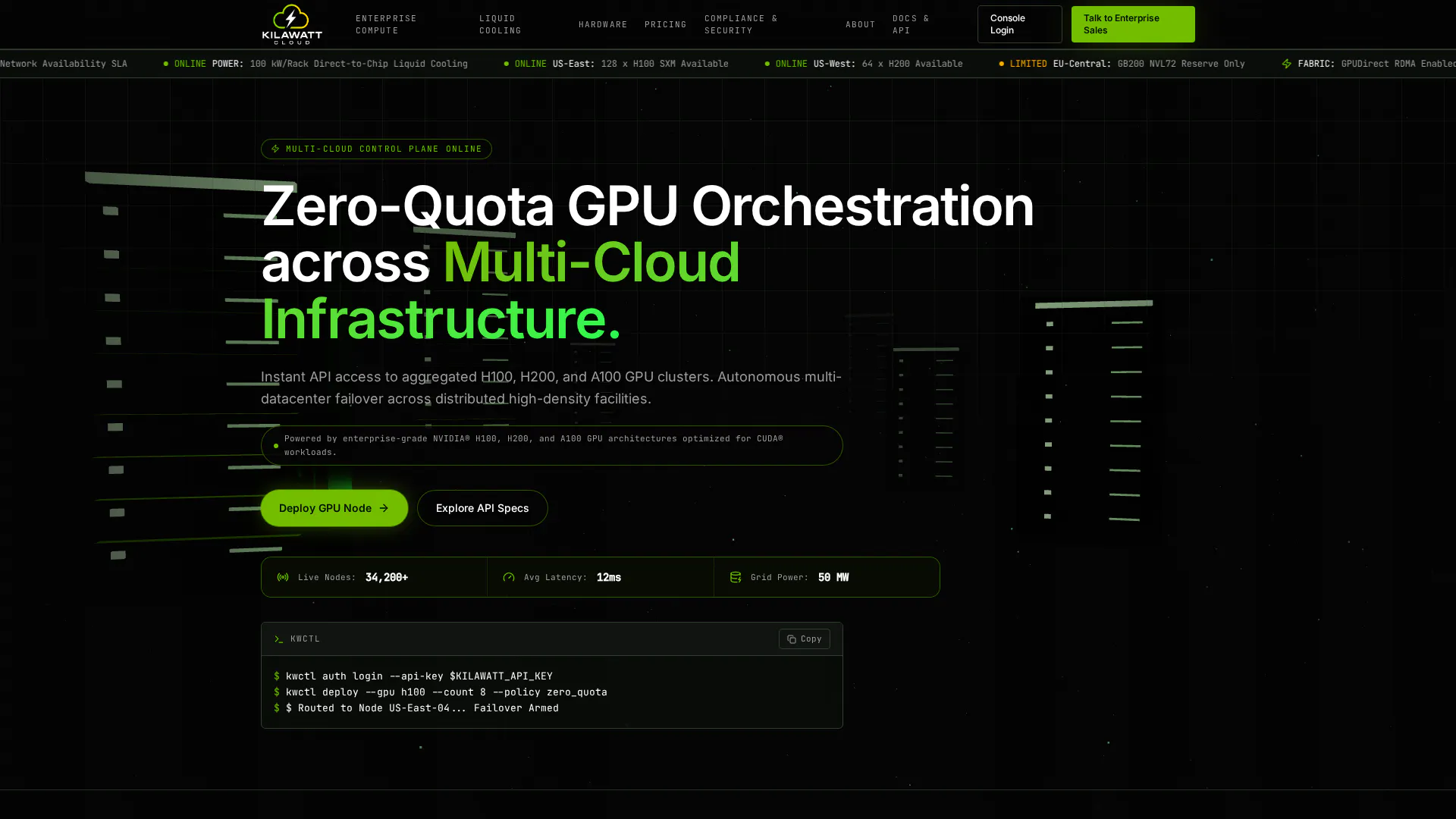Click the Network Availability SLA ticker text
Screen dimensions: 1456x819
tap(64, 64)
